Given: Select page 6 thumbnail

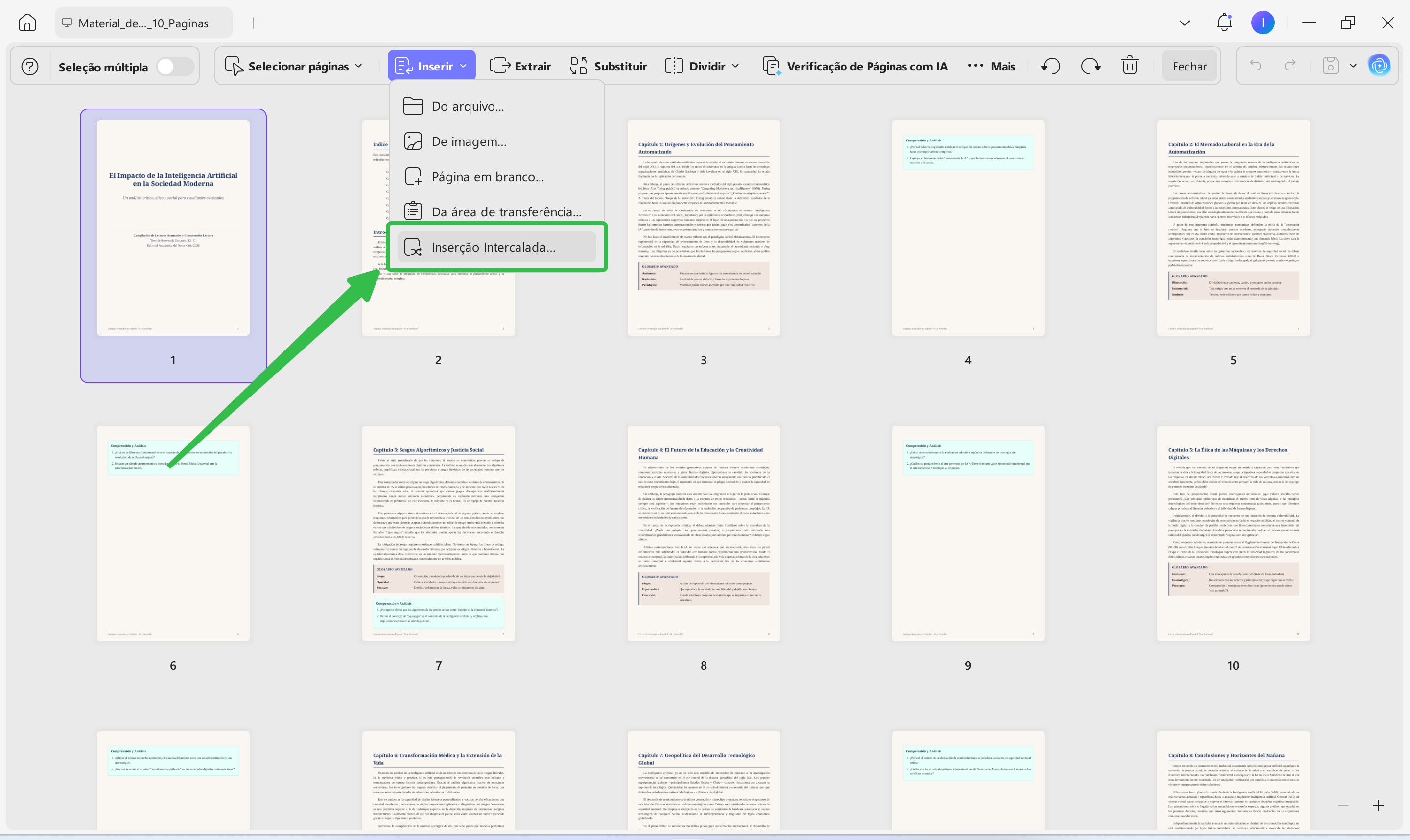Looking at the screenshot, I should pos(173,533).
